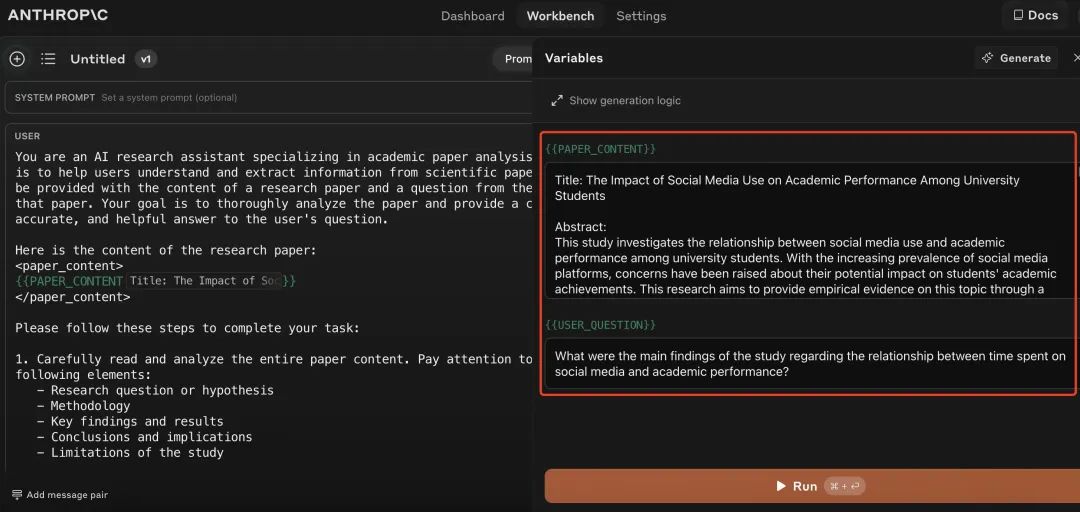This screenshot has height=512, width=1080.
Task: Click the plus icon to create new prompt
Action: click(x=17, y=59)
